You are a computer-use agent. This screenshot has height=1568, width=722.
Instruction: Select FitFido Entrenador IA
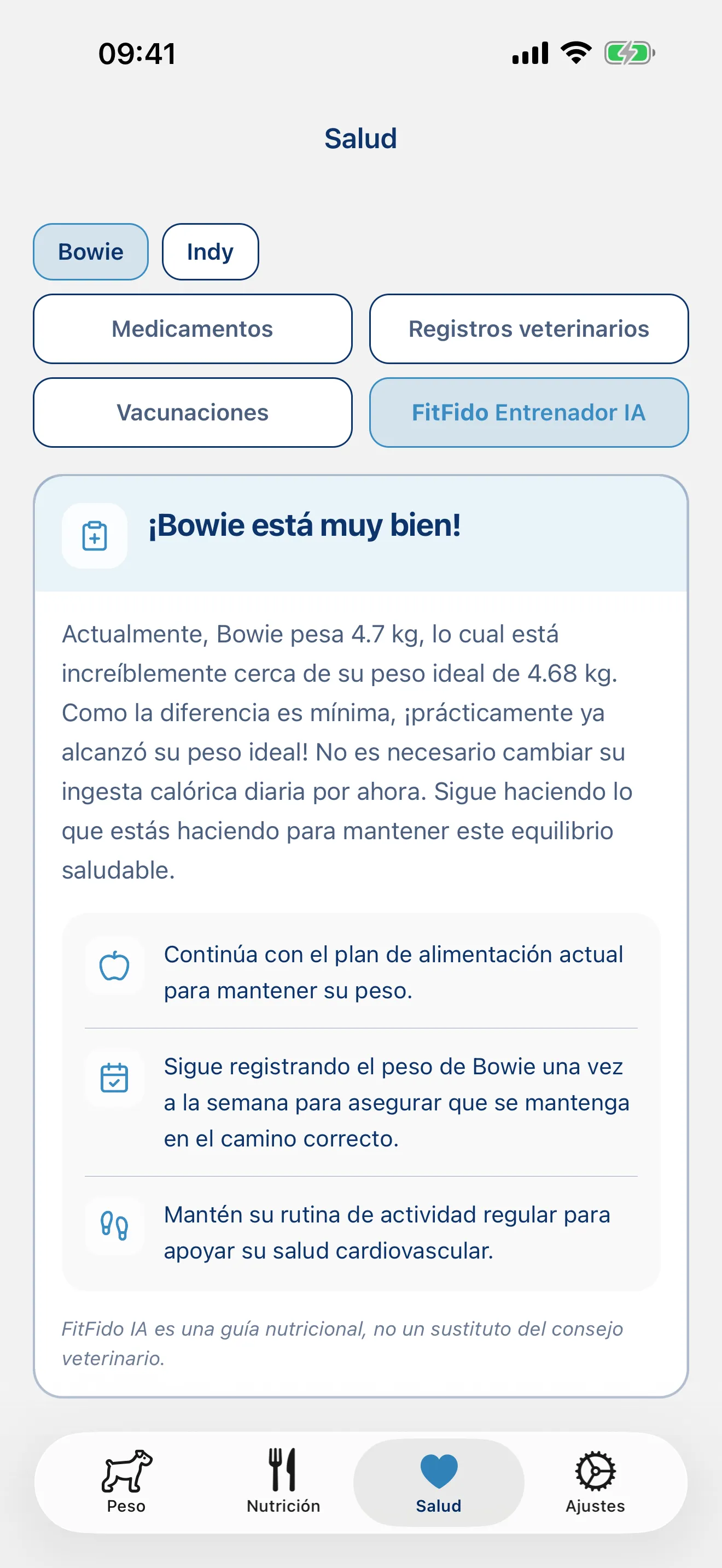click(528, 413)
